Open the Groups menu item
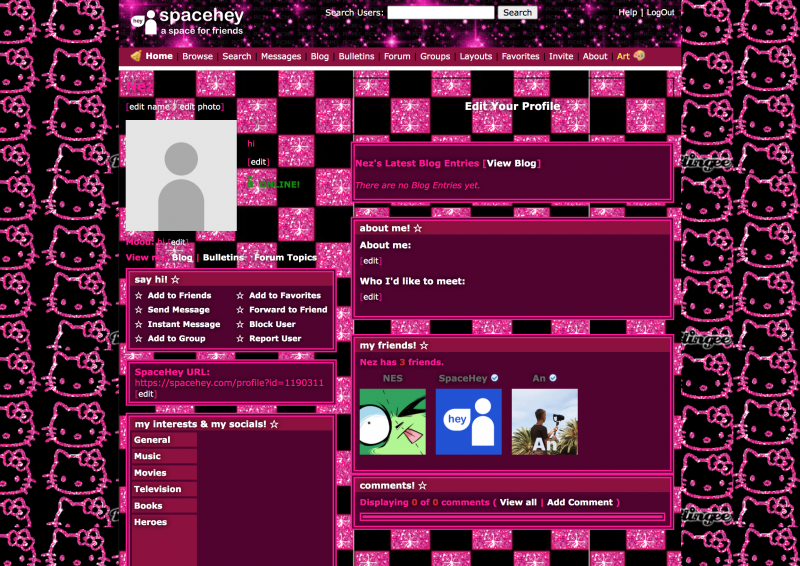 (x=435, y=56)
